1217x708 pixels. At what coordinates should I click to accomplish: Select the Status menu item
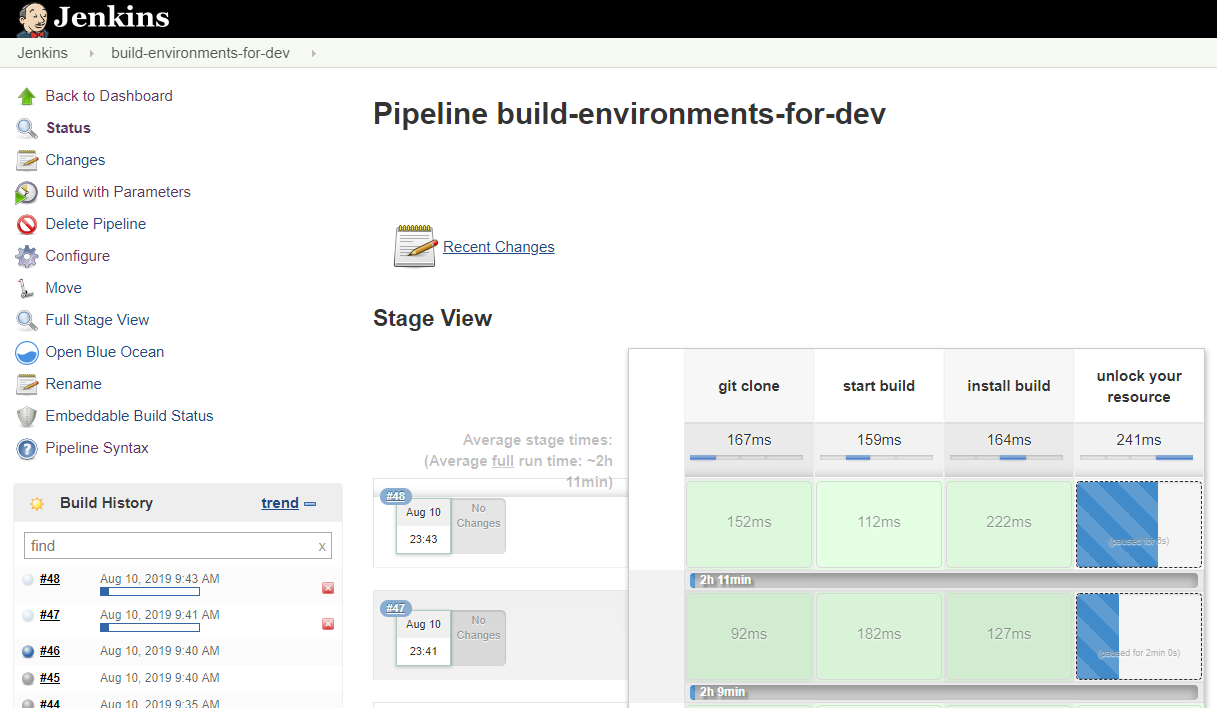click(68, 128)
